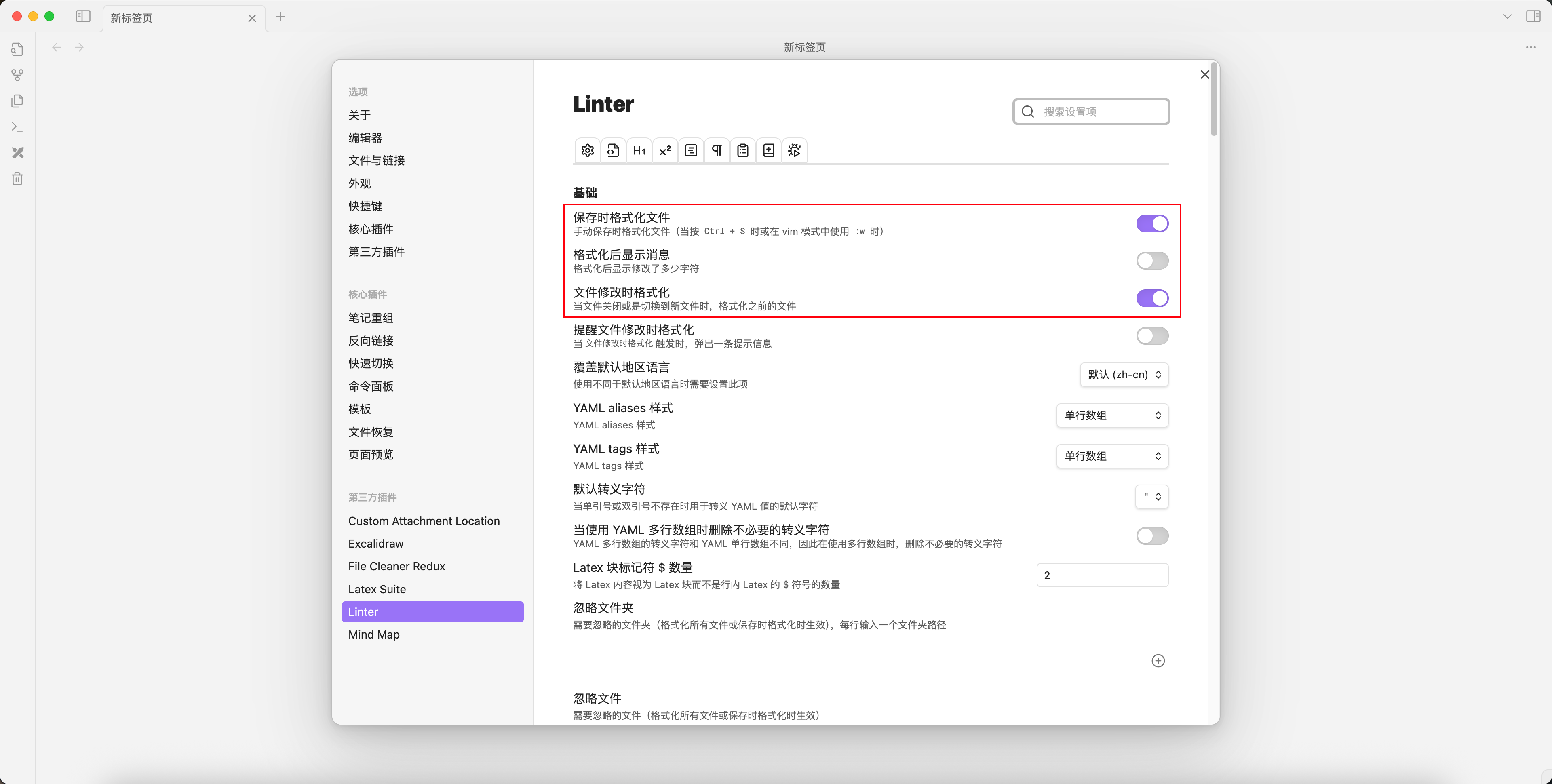Go to 快捷键 settings section
This screenshot has width=1552, height=784.
tap(365, 206)
